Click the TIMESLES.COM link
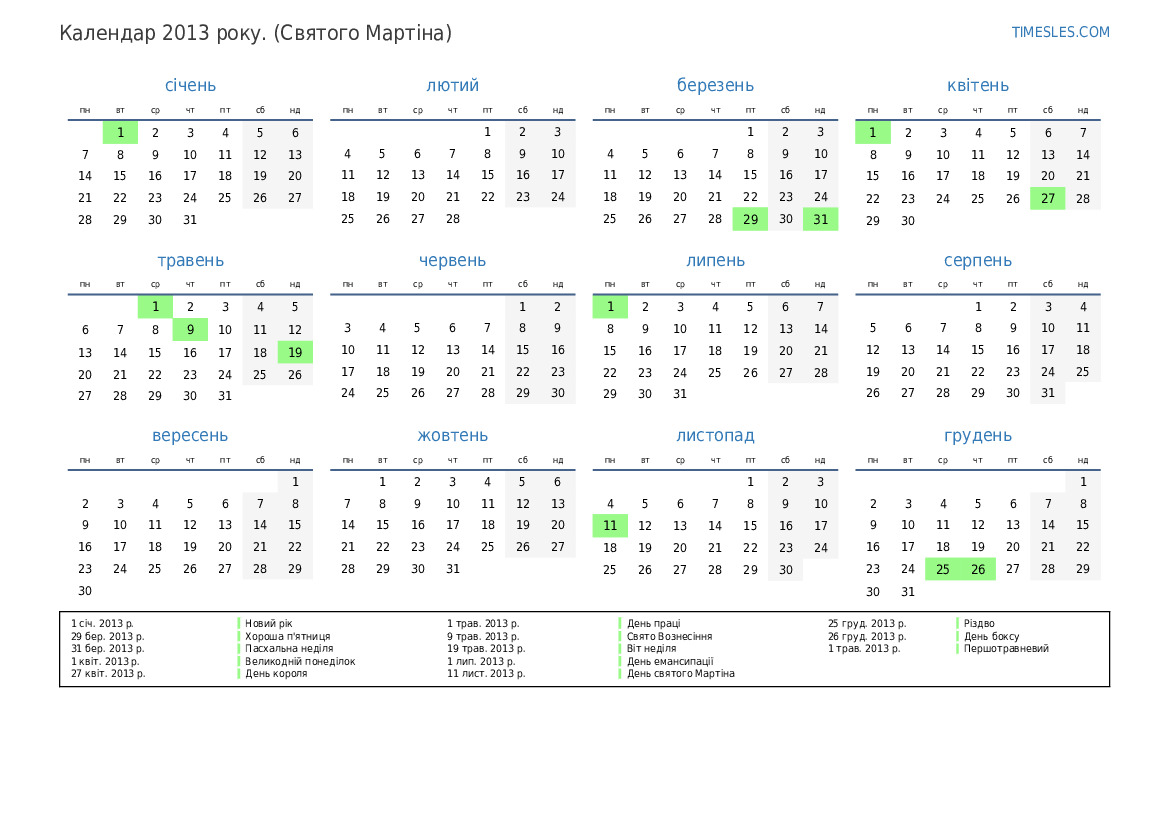 (x=1060, y=32)
